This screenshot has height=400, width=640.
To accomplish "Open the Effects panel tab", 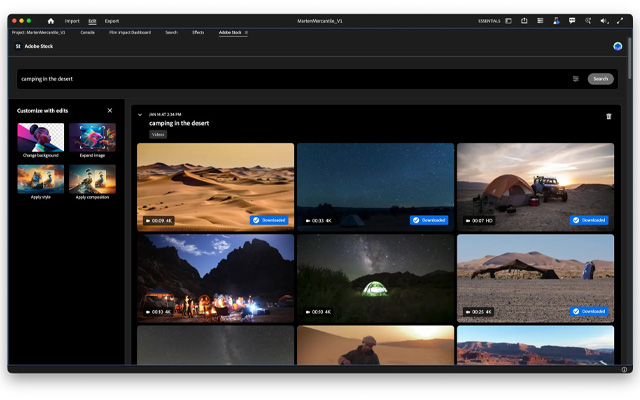I will [x=198, y=32].
